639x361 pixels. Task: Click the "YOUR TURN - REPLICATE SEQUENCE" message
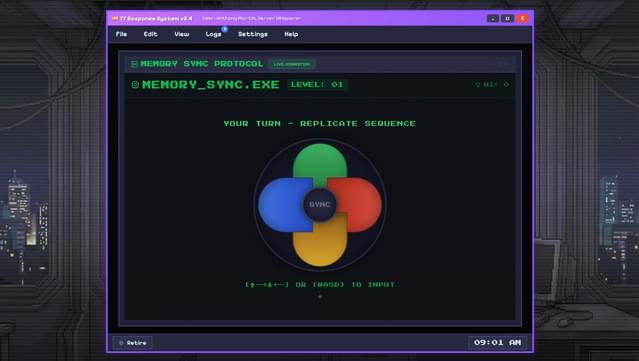click(x=320, y=123)
